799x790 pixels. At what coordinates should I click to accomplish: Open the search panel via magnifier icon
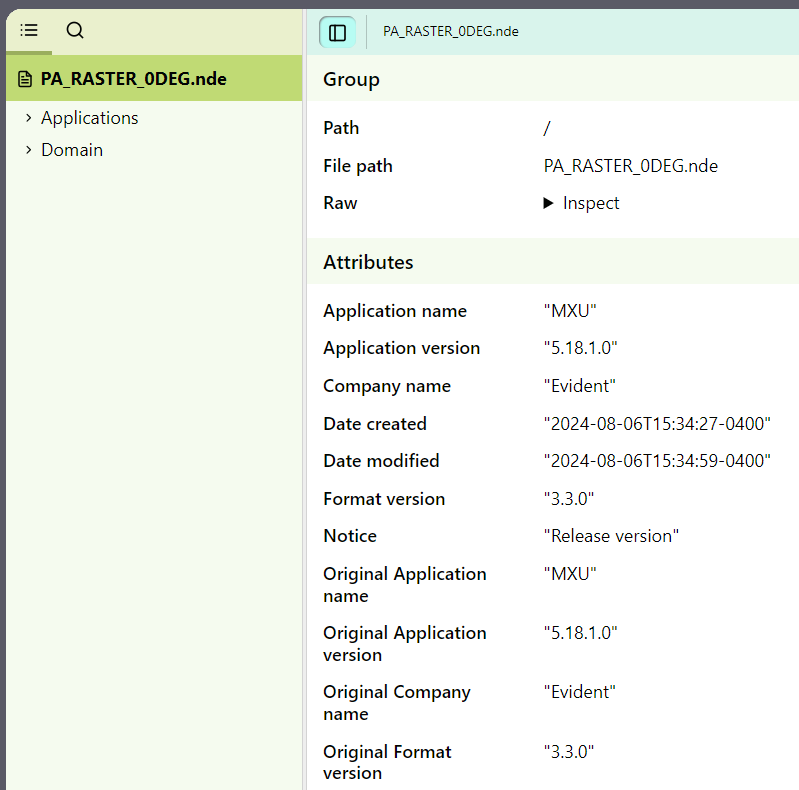75,31
